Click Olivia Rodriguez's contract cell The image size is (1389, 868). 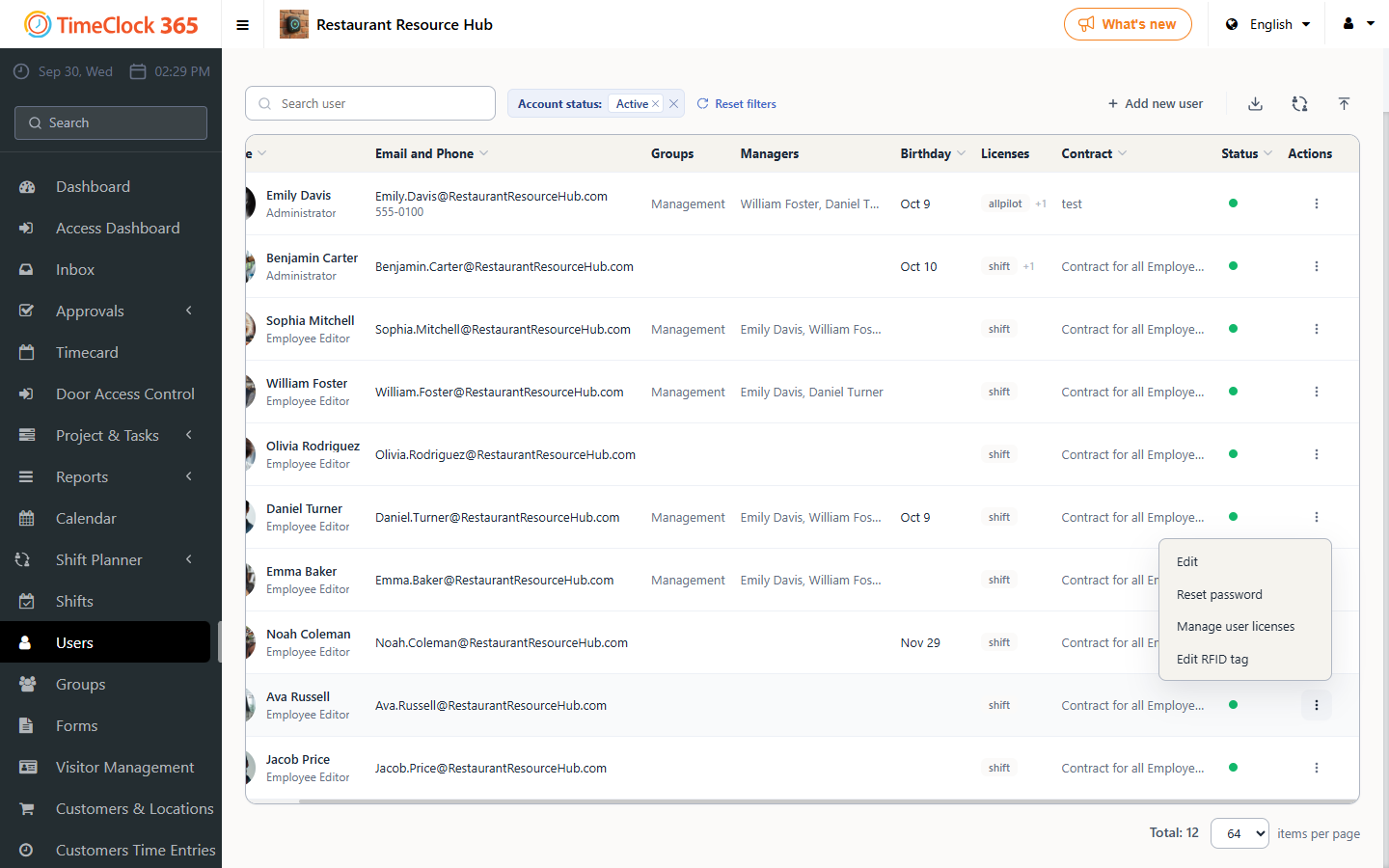coord(1132,454)
